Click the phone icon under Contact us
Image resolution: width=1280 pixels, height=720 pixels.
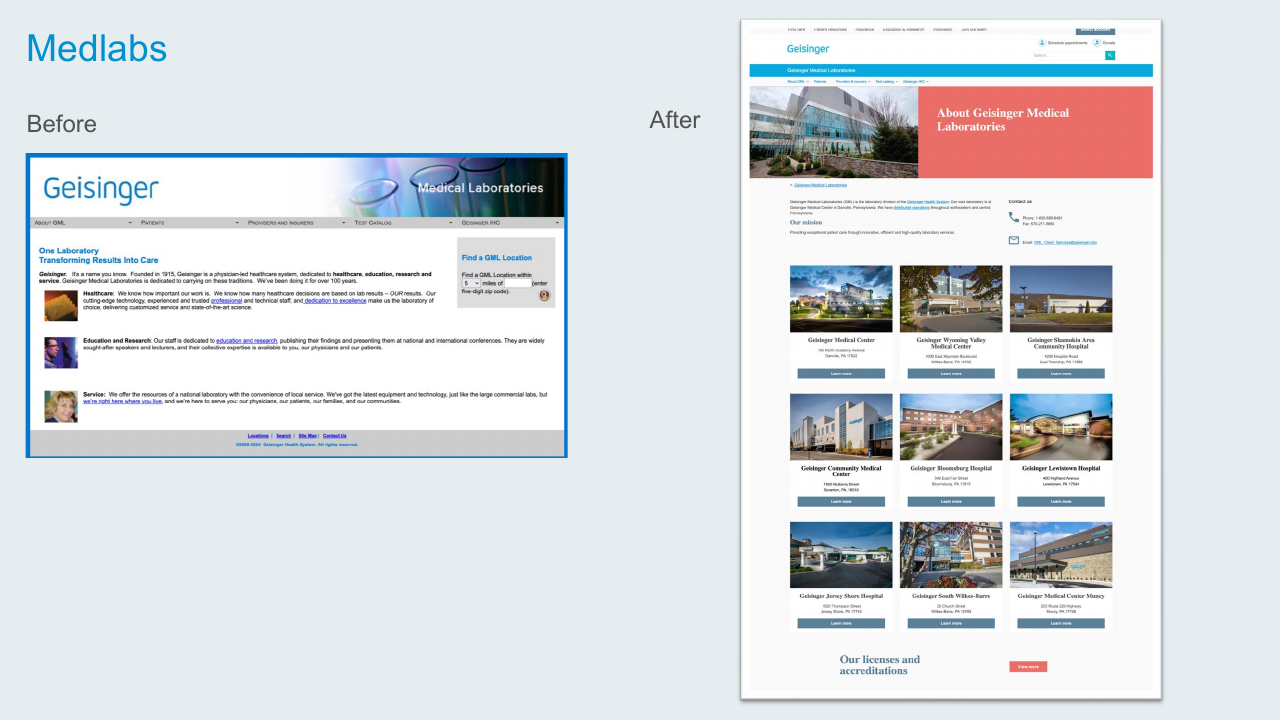click(1014, 217)
